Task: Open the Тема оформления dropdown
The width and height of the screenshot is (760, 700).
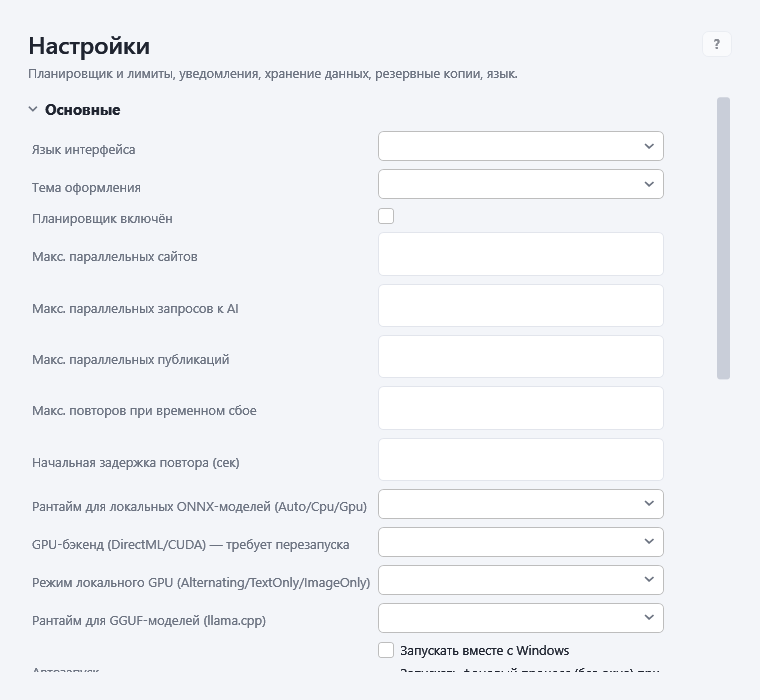Action: (521, 184)
